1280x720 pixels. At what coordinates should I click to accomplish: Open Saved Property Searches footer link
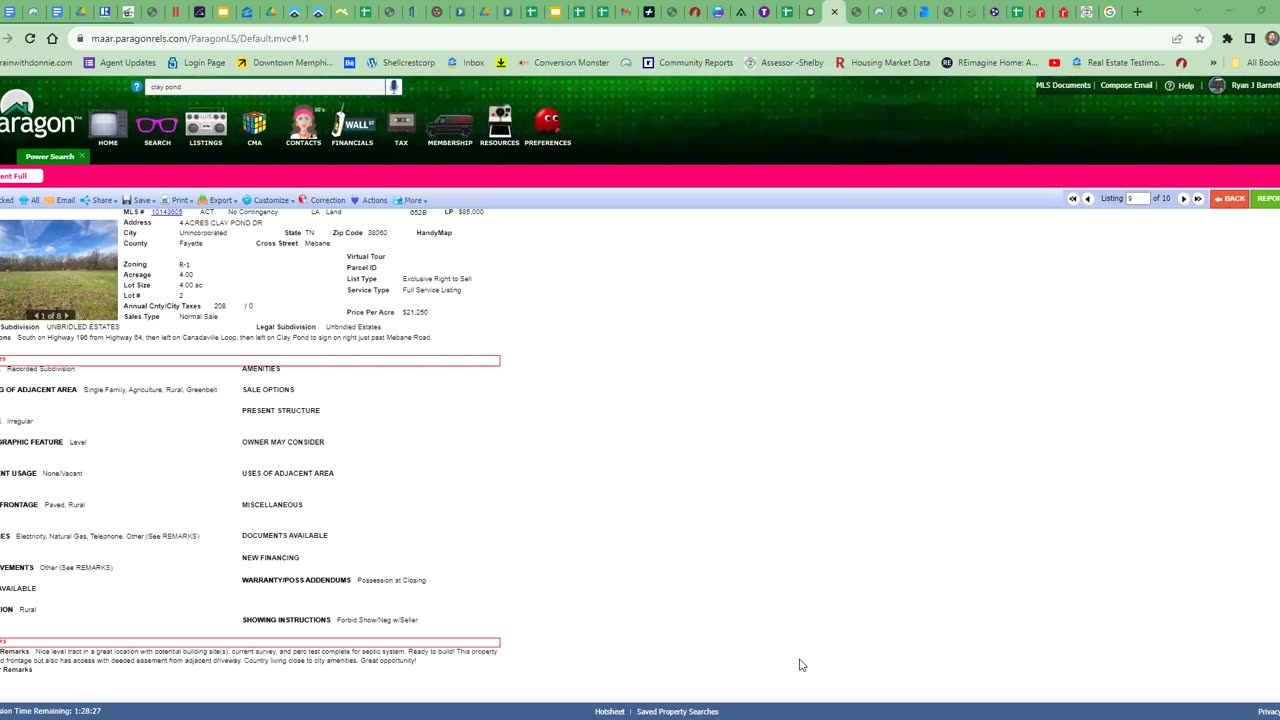(677, 712)
